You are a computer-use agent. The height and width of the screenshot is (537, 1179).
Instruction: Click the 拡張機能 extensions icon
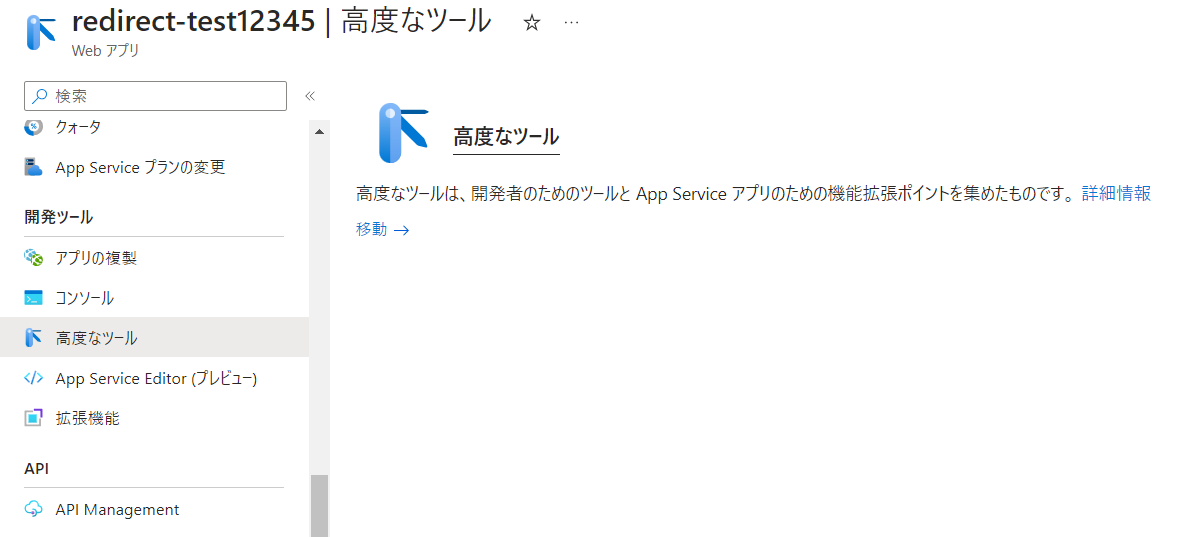[34, 418]
